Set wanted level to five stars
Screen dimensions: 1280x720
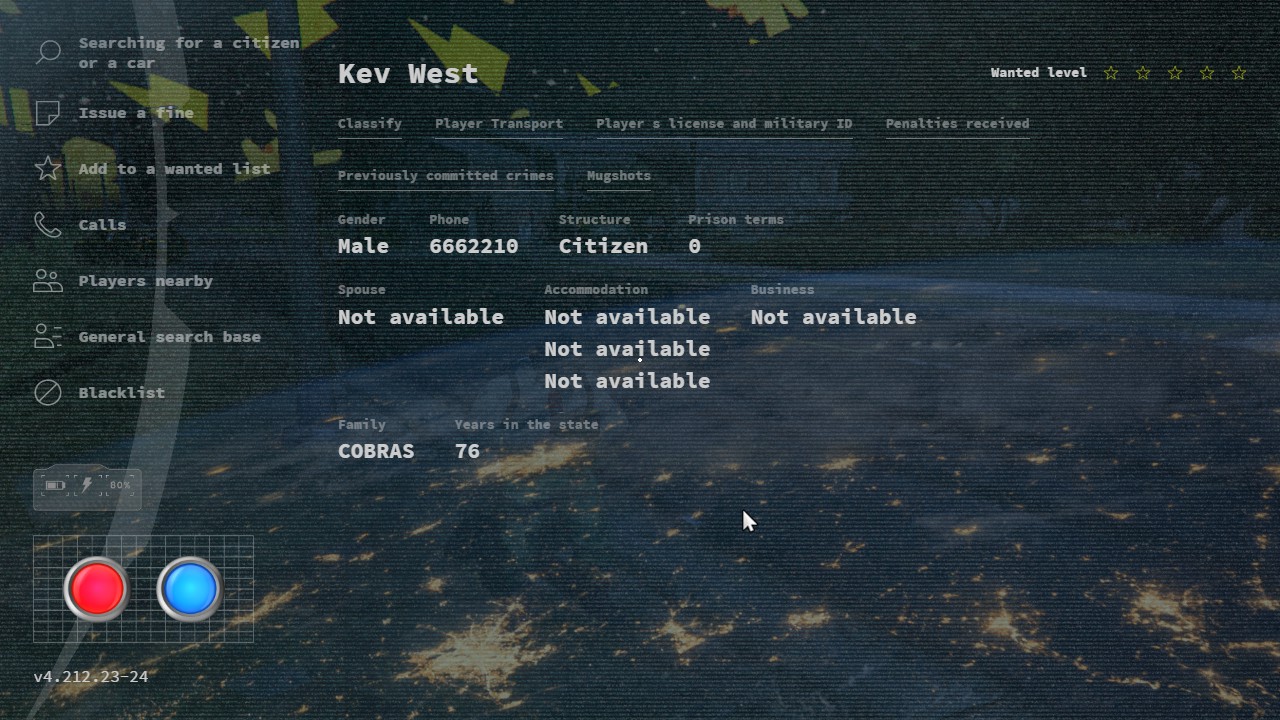1239,73
